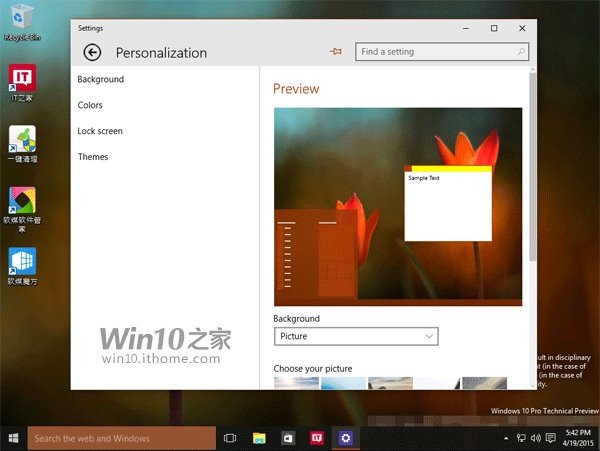Show hidden tray icons arrow
600x451 pixels.
(x=506, y=438)
